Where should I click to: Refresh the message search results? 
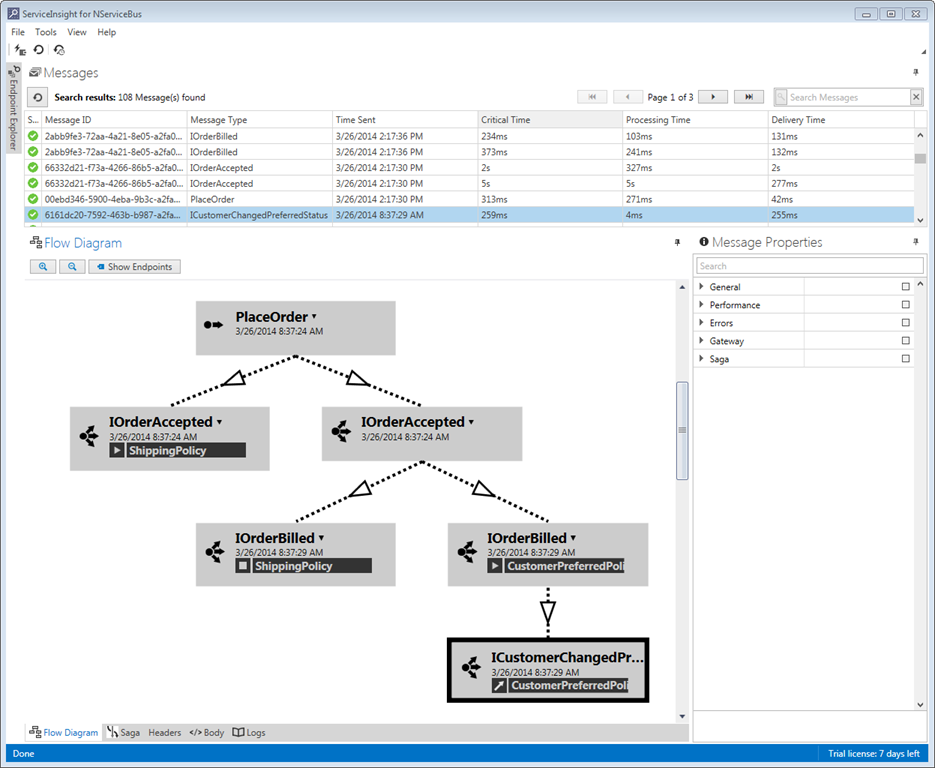38,97
